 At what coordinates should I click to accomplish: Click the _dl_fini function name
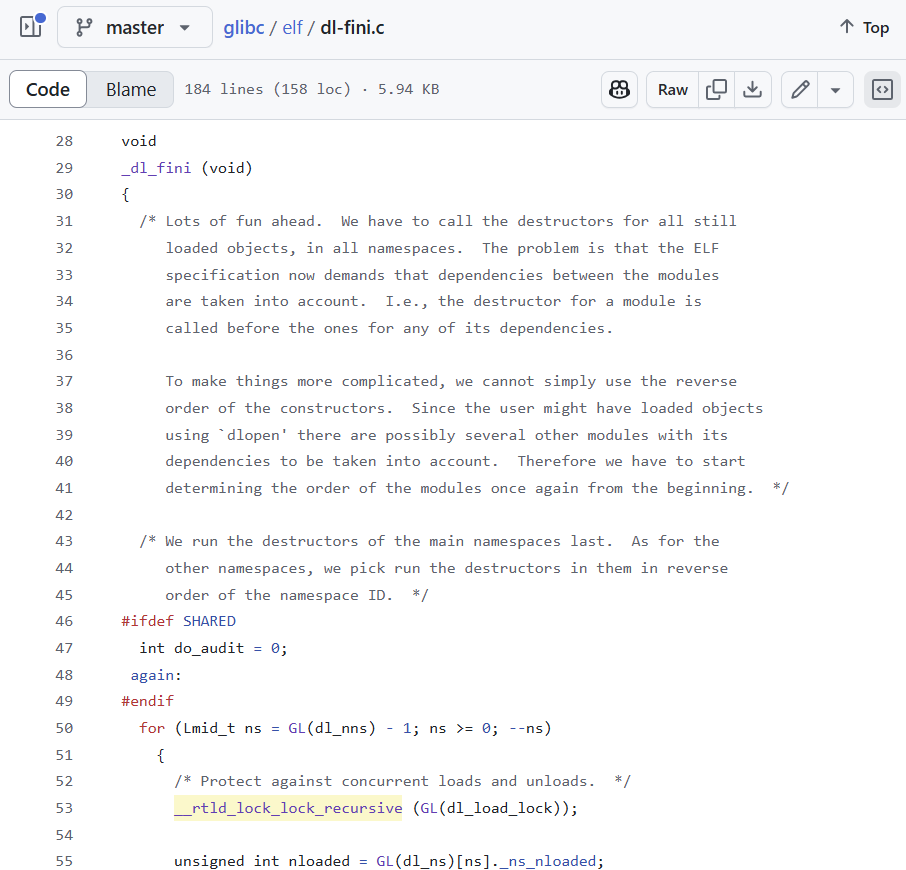156,168
